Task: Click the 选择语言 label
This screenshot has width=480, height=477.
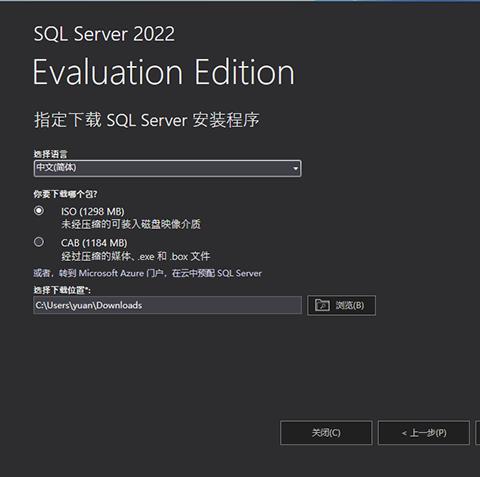Action: [50, 154]
